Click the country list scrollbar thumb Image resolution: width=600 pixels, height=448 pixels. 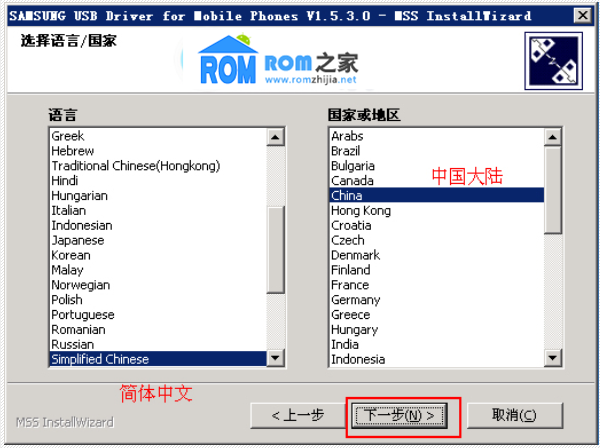point(552,189)
